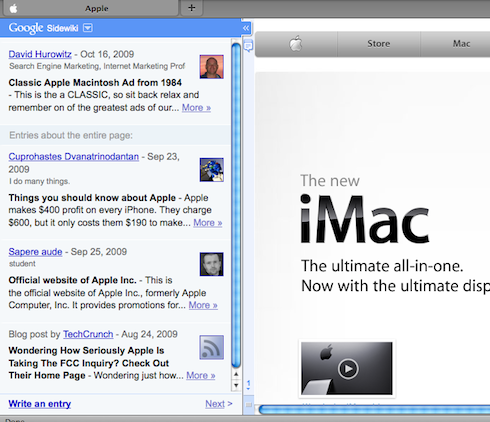
Task: Click the page horizontal scrollbar thumb
Action: click(x=374, y=410)
